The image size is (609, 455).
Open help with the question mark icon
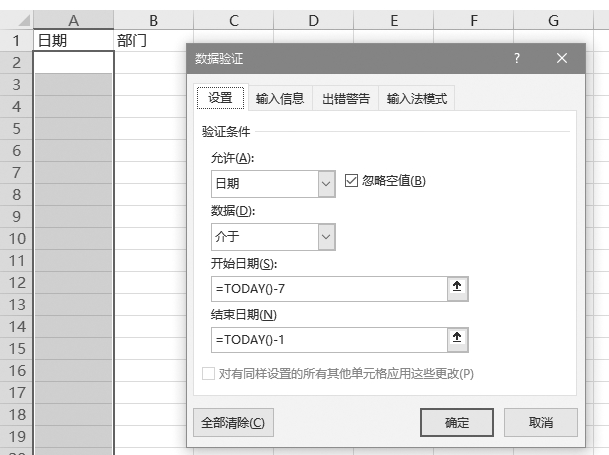(x=517, y=58)
